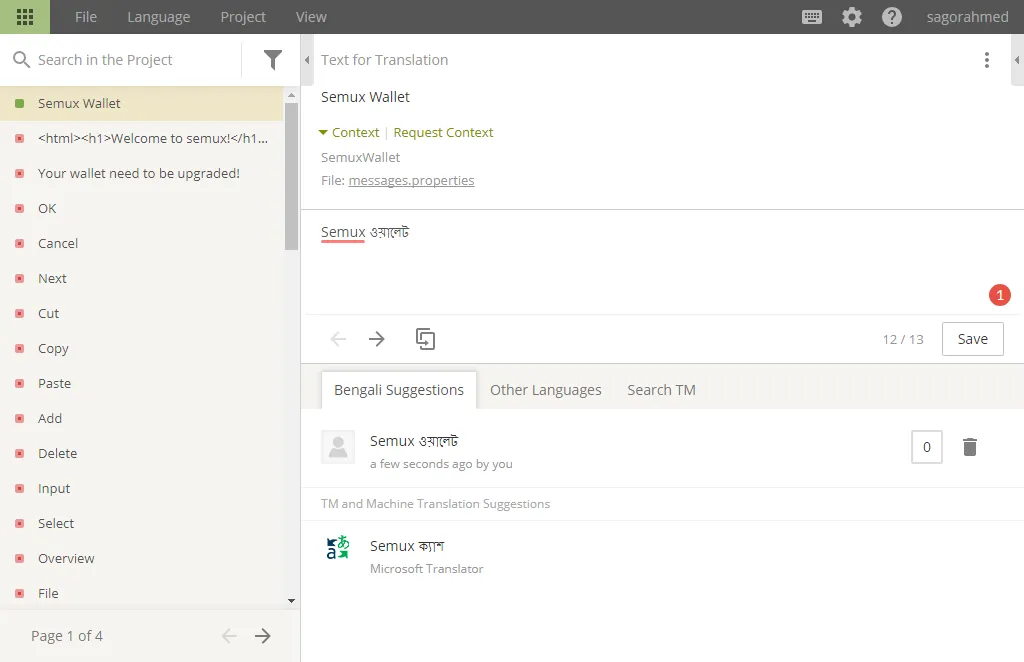Click the Save button
This screenshot has height=662, width=1024.
(972, 339)
